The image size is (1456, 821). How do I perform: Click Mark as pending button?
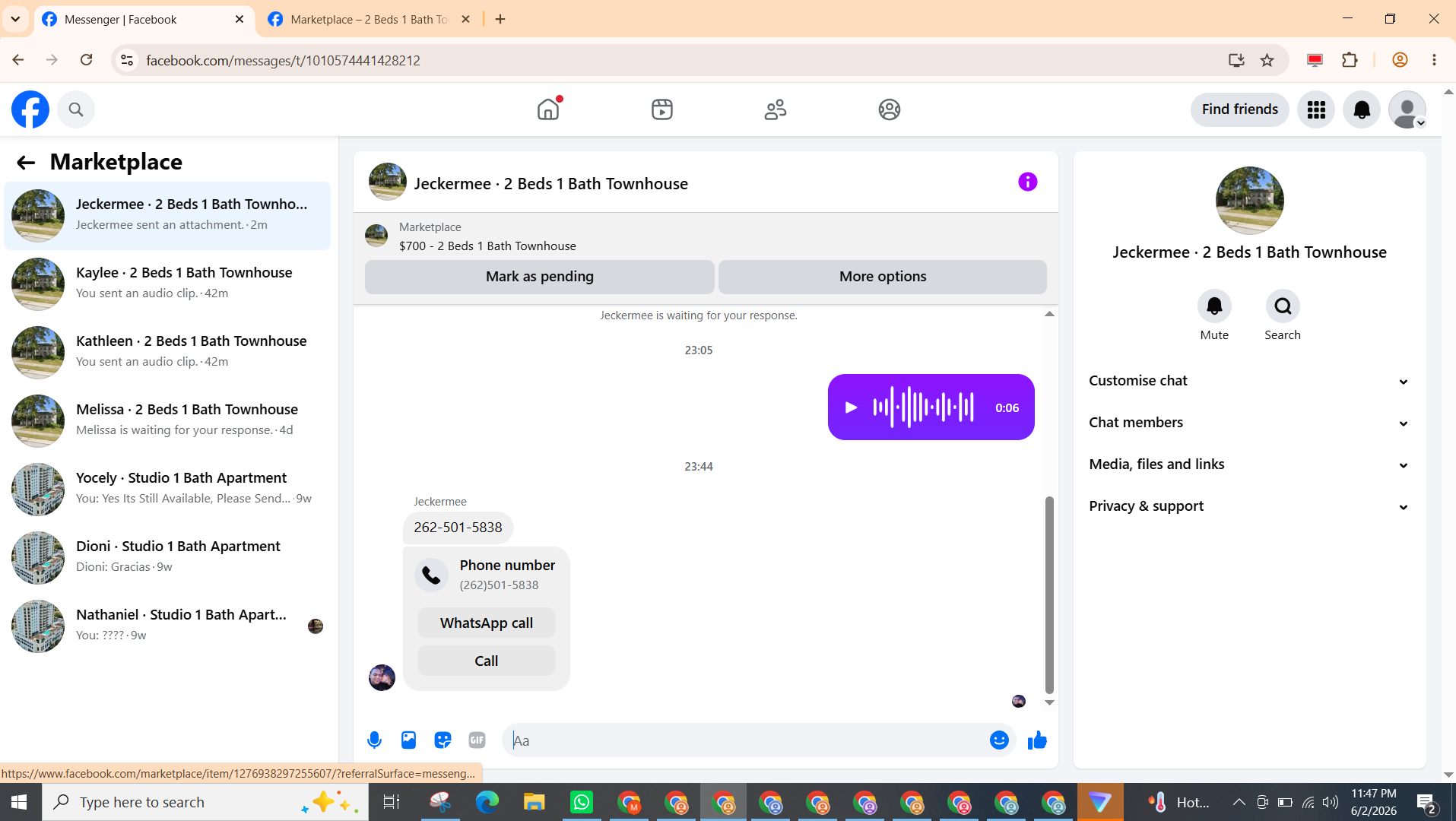(x=539, y=277)
